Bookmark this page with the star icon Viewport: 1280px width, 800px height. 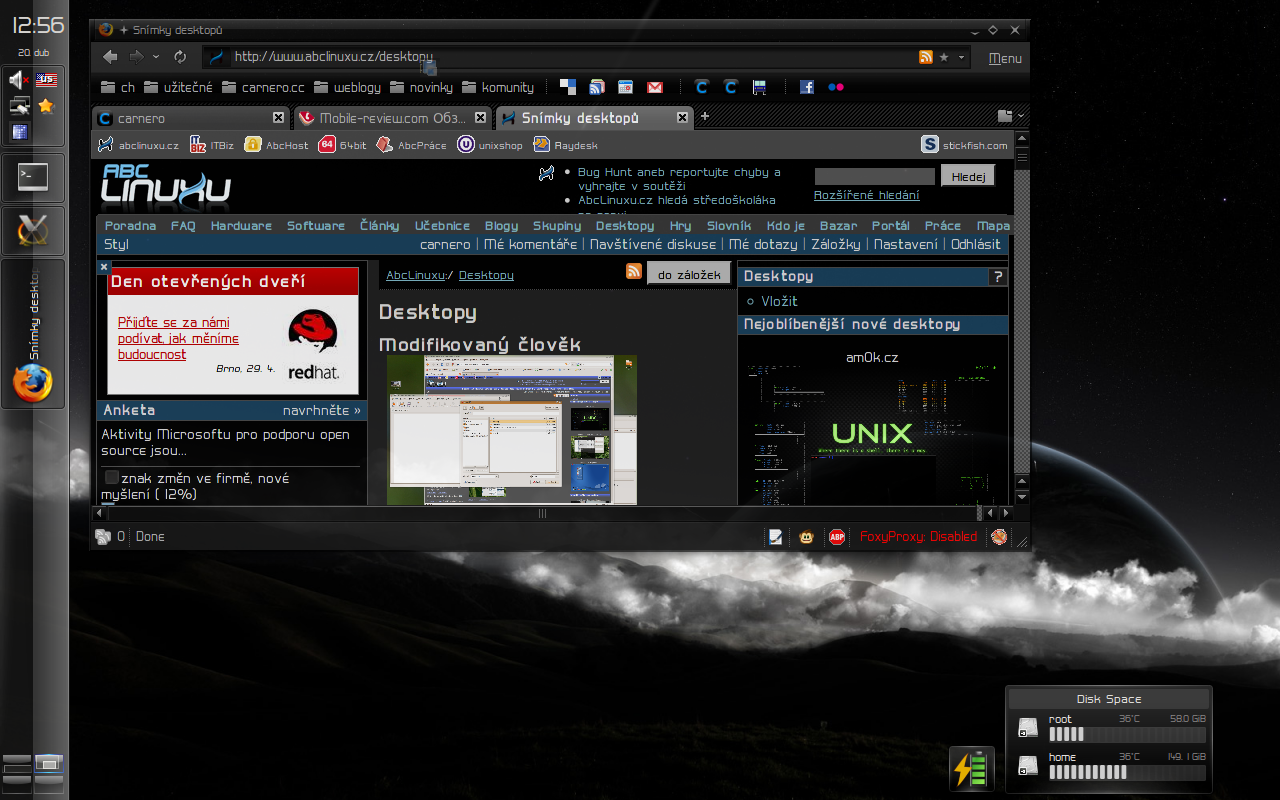pos(944,57)
